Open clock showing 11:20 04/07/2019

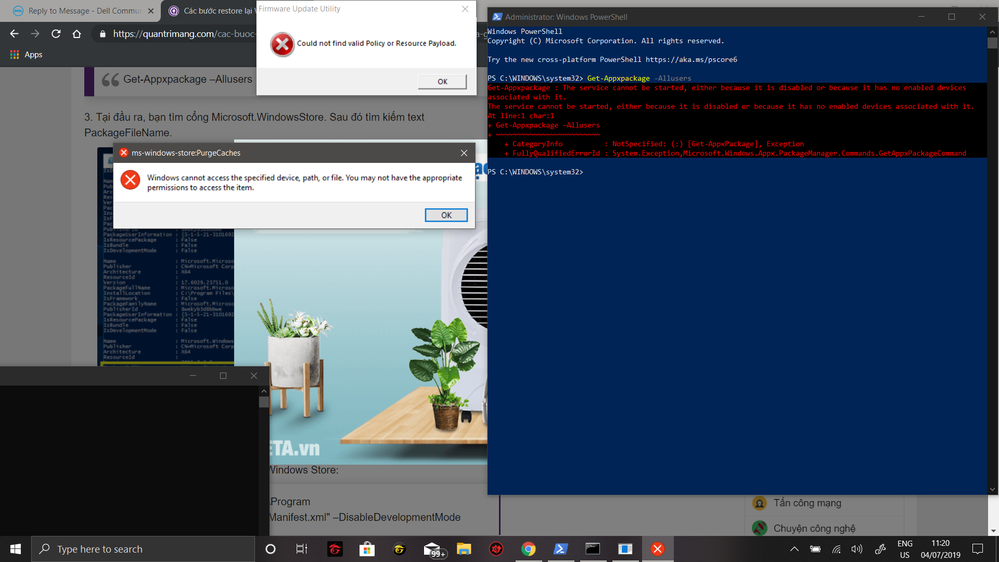(x=940, y=549)
